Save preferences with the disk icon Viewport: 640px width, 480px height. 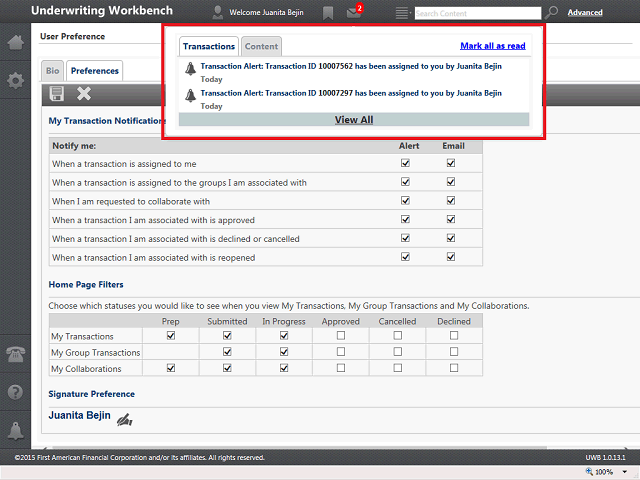(57, 93)
